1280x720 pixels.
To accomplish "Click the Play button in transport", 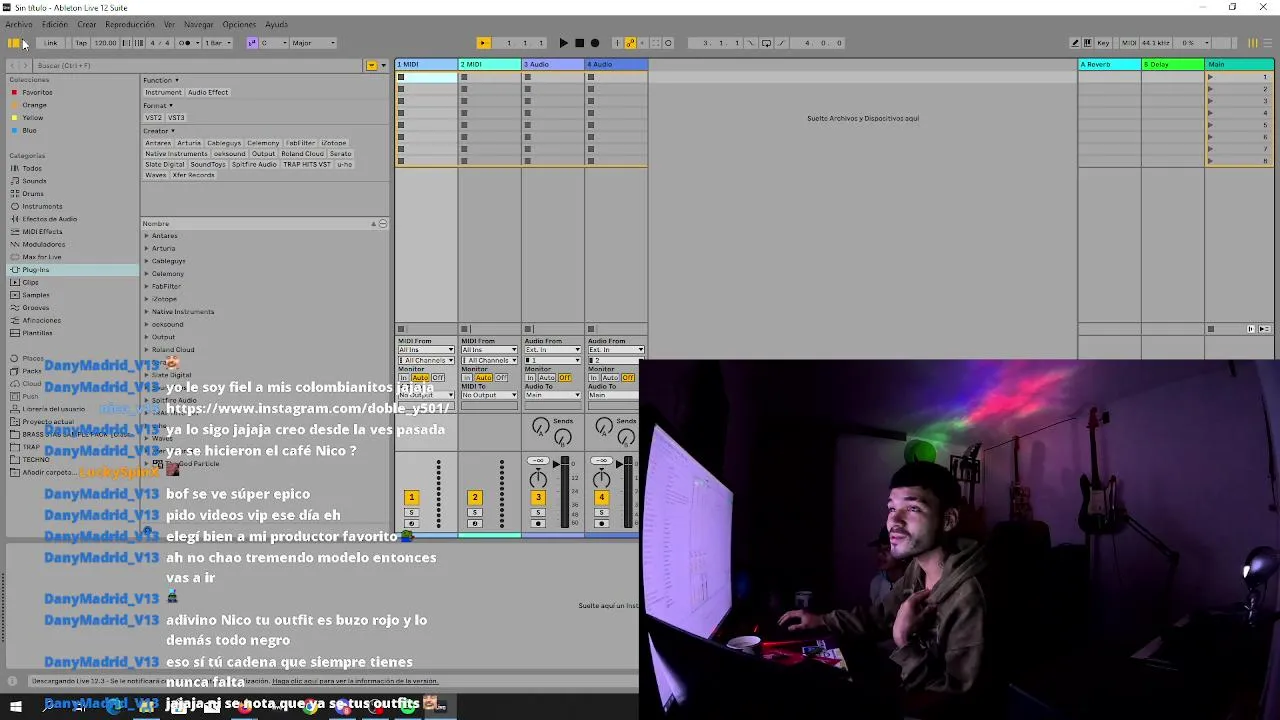I will click(563, 43).
